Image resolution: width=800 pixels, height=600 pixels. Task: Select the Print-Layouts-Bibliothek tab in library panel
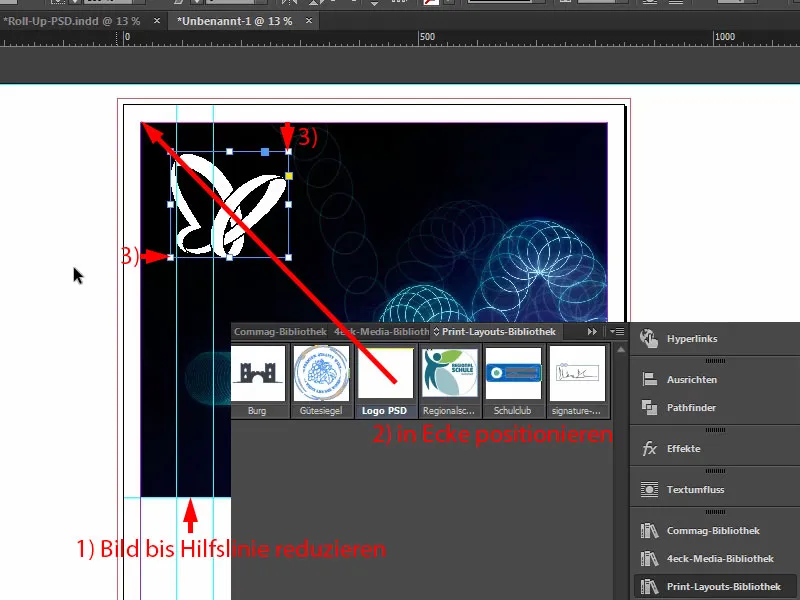point(498,332)
